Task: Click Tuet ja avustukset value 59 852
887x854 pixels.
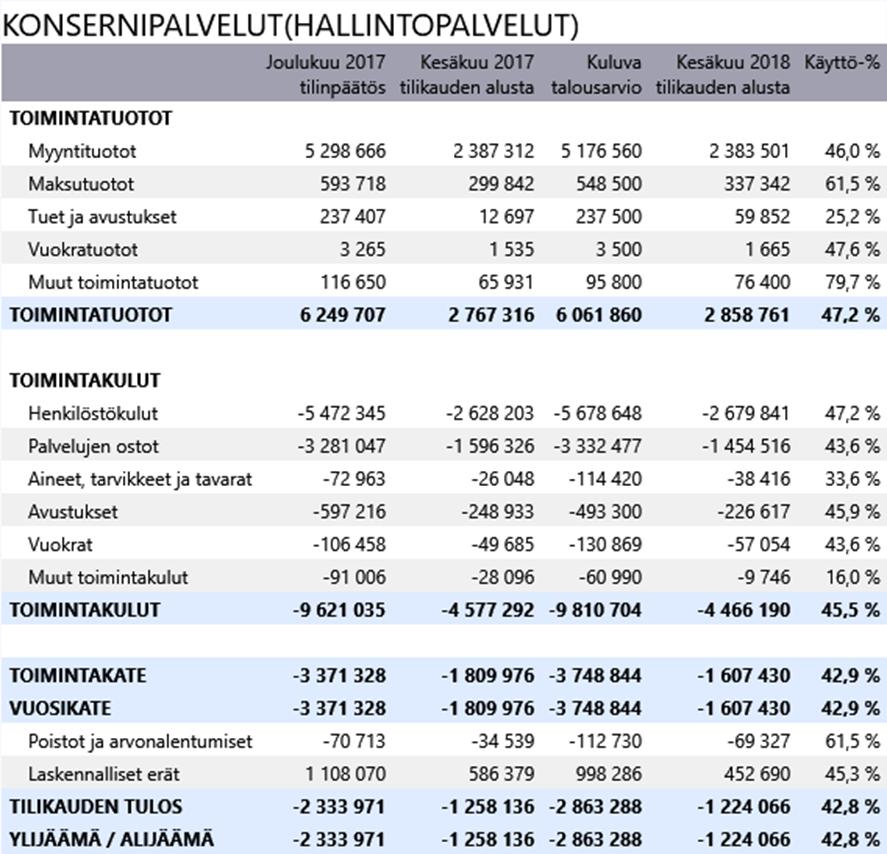Action: coord(762,217)
